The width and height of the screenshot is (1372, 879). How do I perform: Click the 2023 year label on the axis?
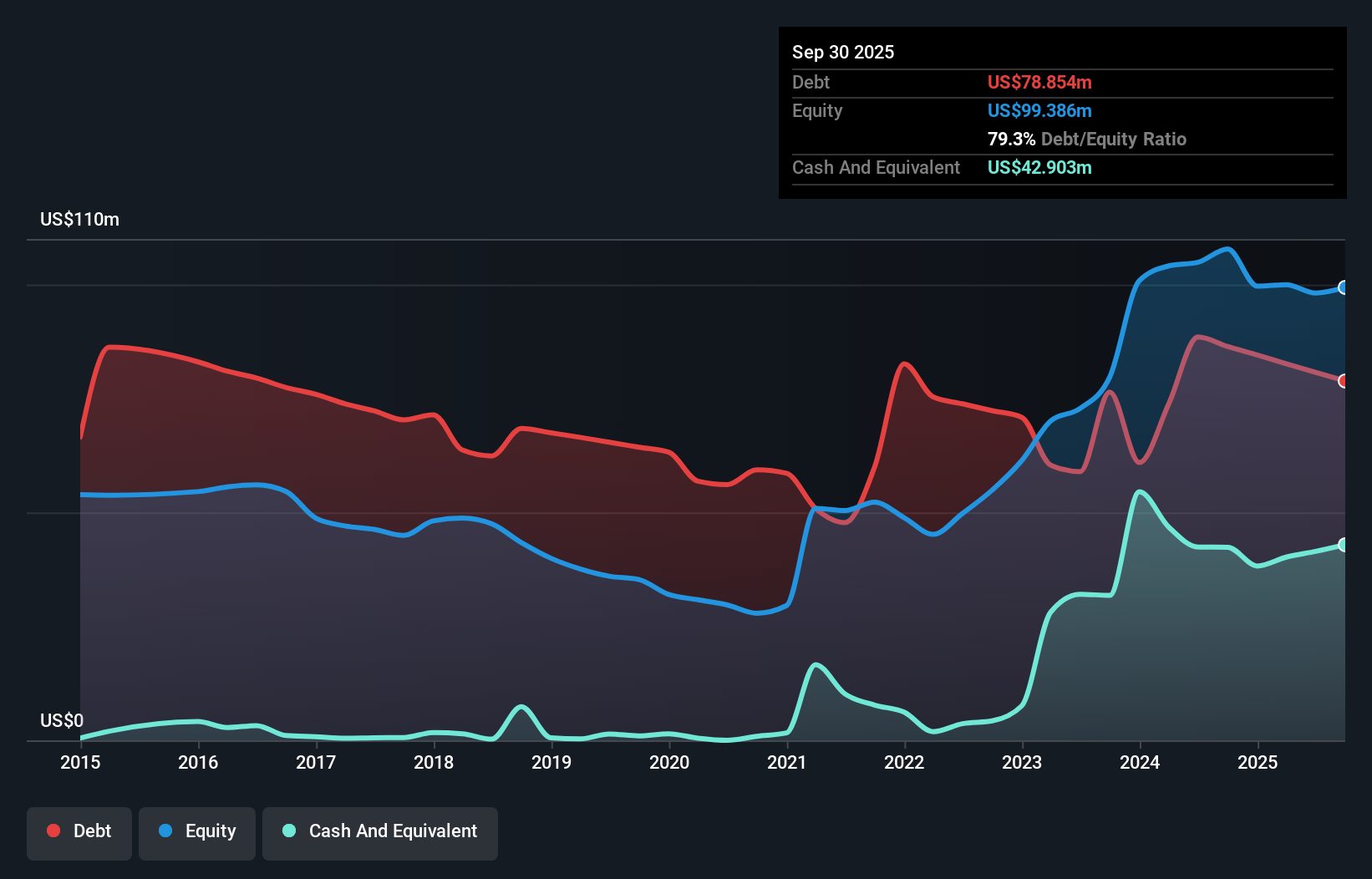click(1022, 763)
